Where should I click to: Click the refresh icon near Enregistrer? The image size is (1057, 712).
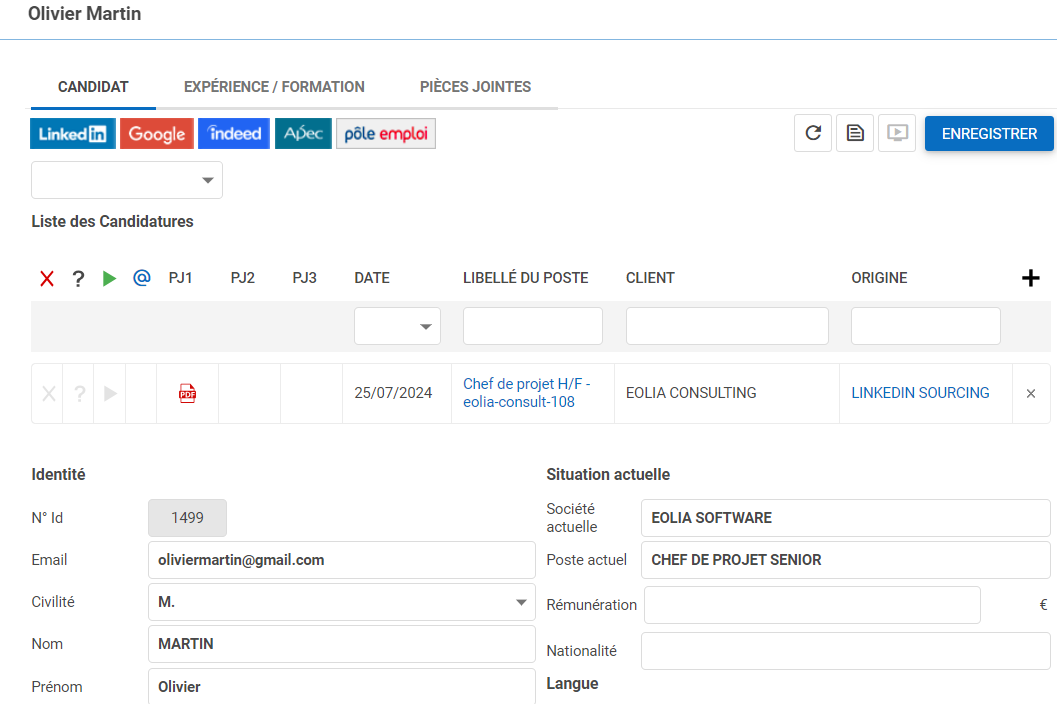(x=813, y=133)
